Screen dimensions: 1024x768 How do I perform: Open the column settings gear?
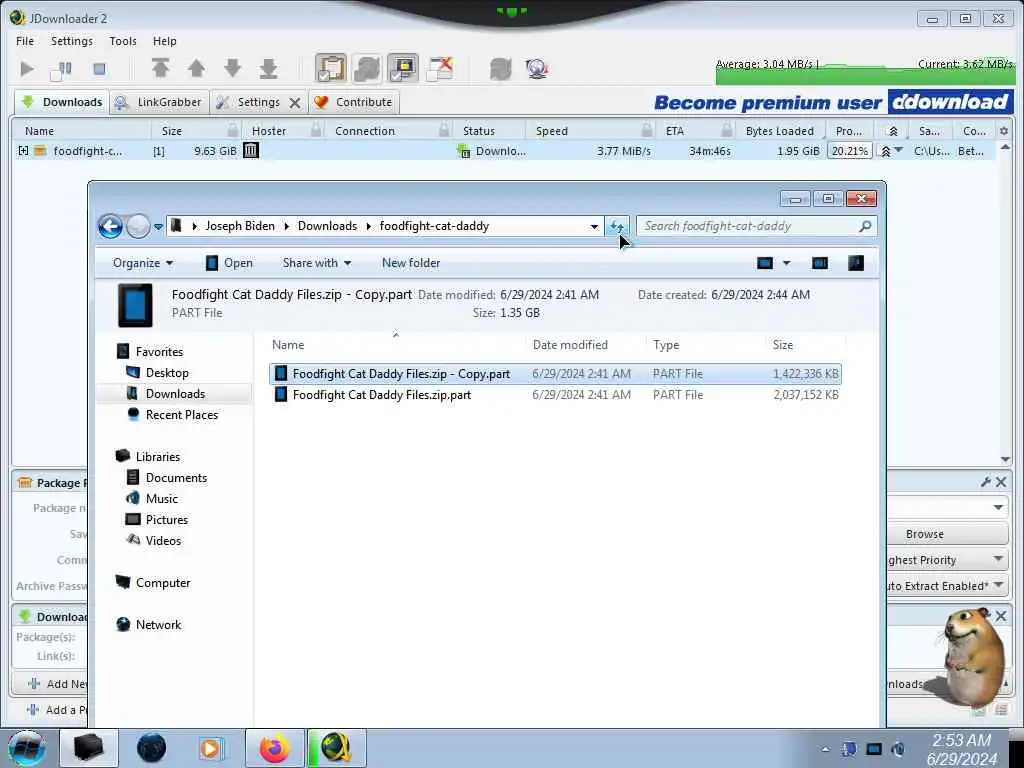pos(1004,131)
